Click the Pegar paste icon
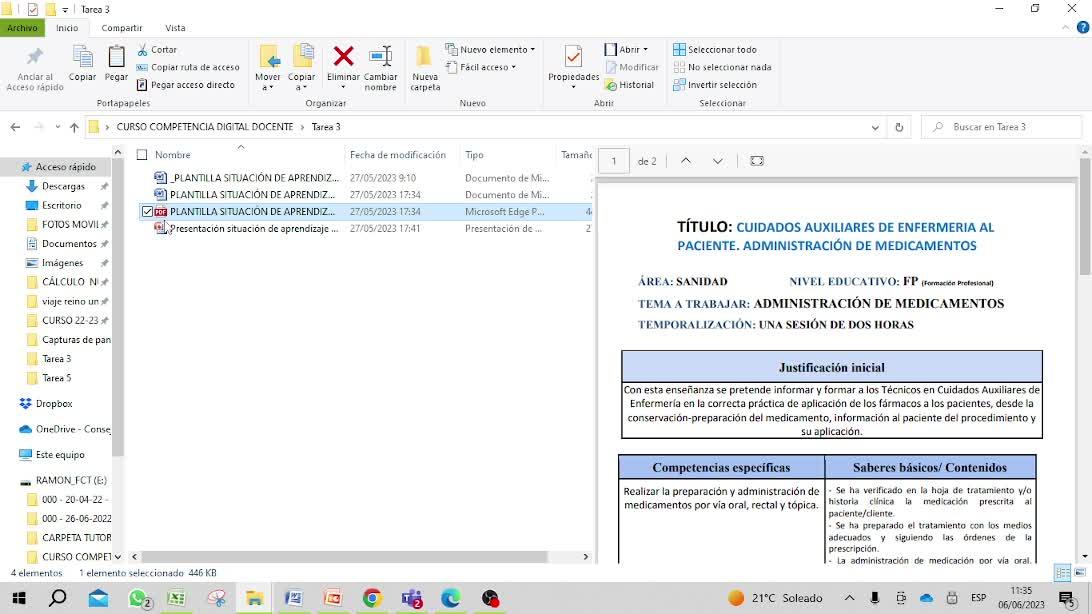The width and height of the screenshot is (1092, 614). tap(117, 57)
